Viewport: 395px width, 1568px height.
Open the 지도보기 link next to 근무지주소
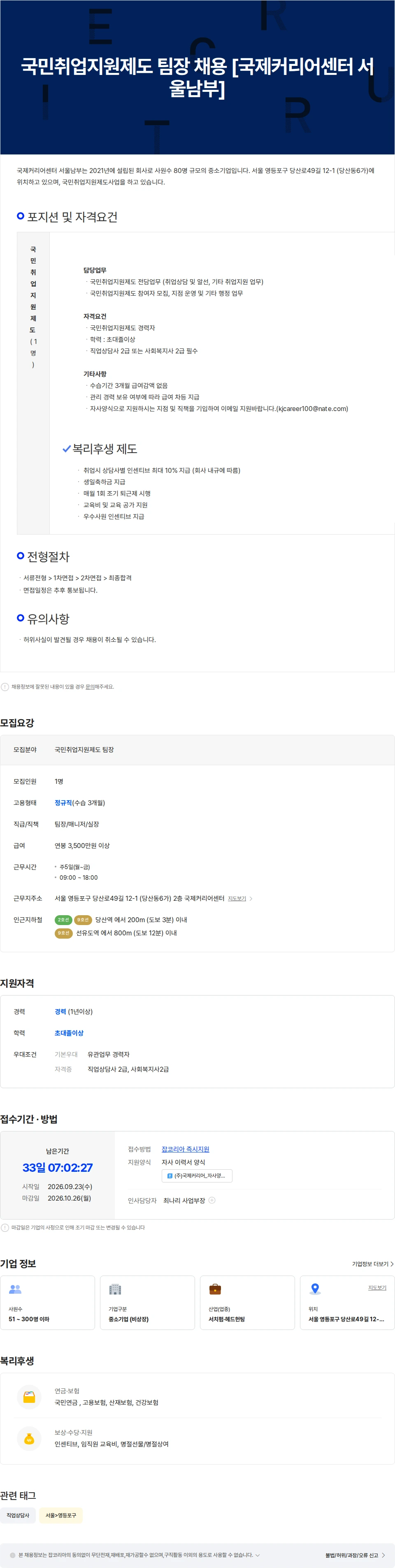[x=237, y=898]
